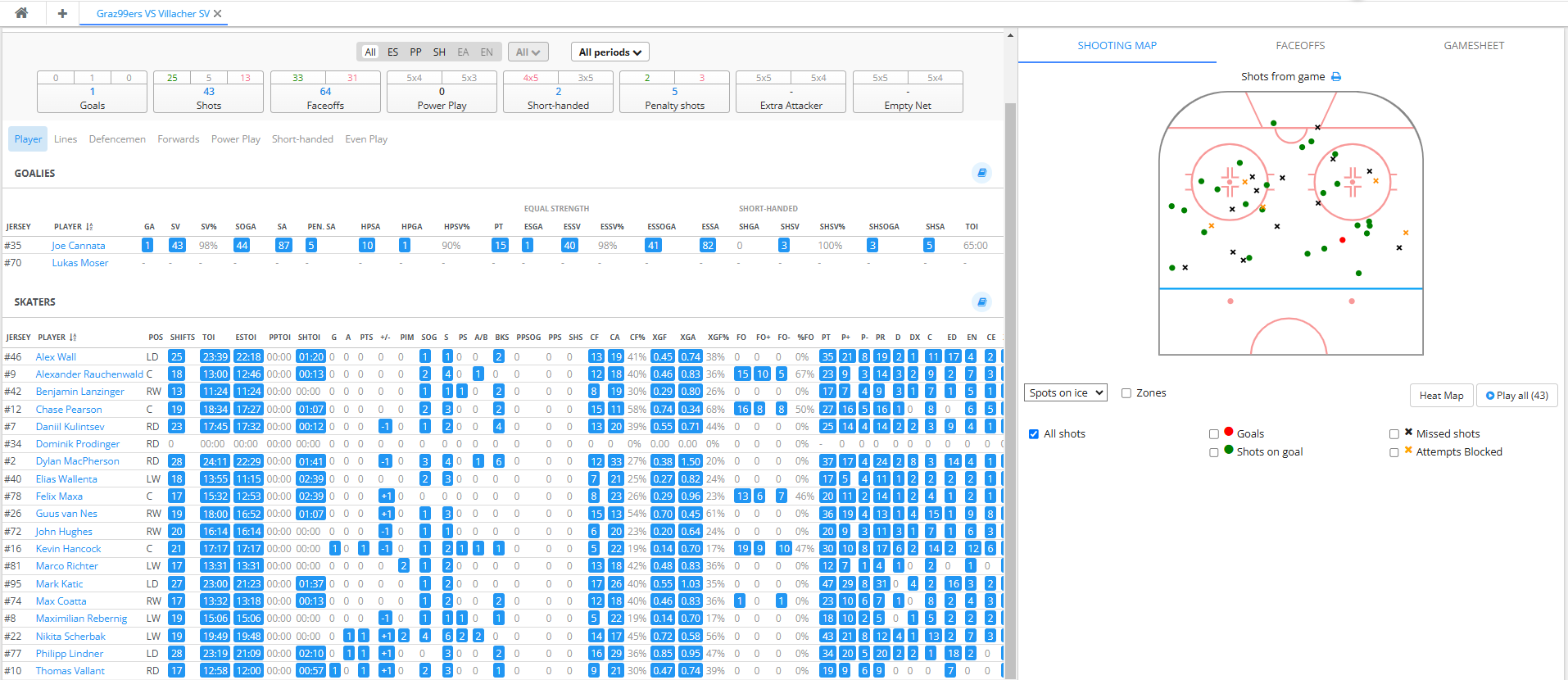Open the GAMESHEET tab
The width and height of the screenshot is (1568, 680).
click(1473, 46)
